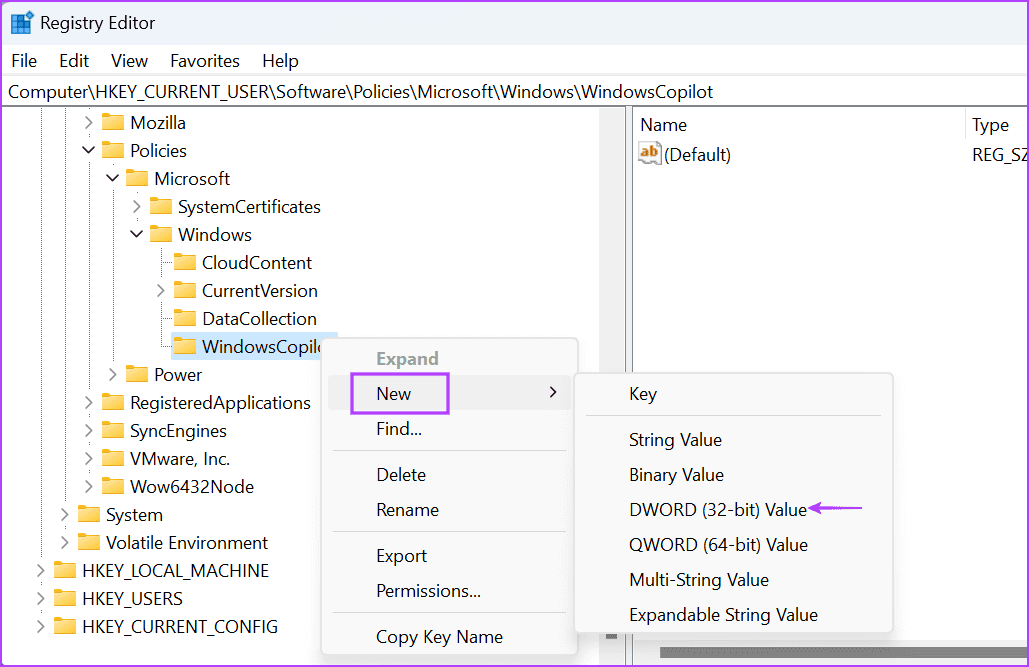Expand the Volatile Environment key
1029x667 pixels.
64,542
